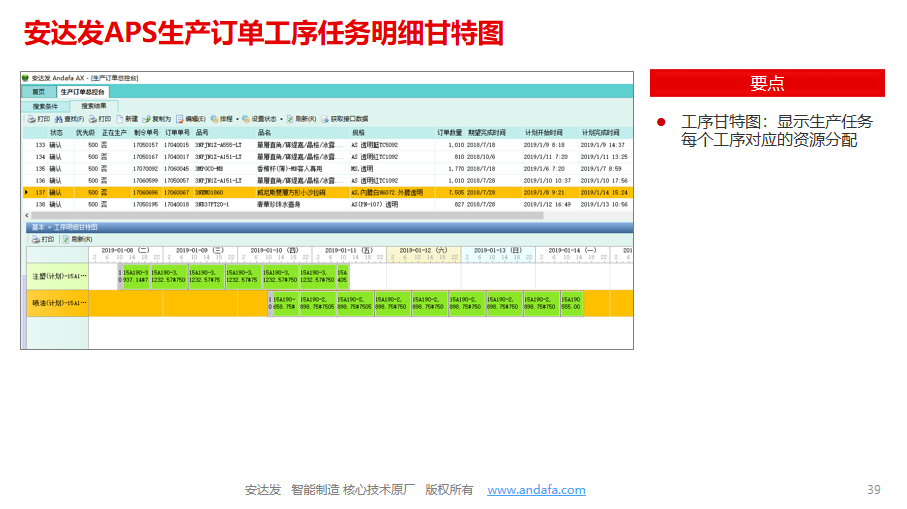Switch to the 搜索条件 search criteria tab

tap(46, 105)
